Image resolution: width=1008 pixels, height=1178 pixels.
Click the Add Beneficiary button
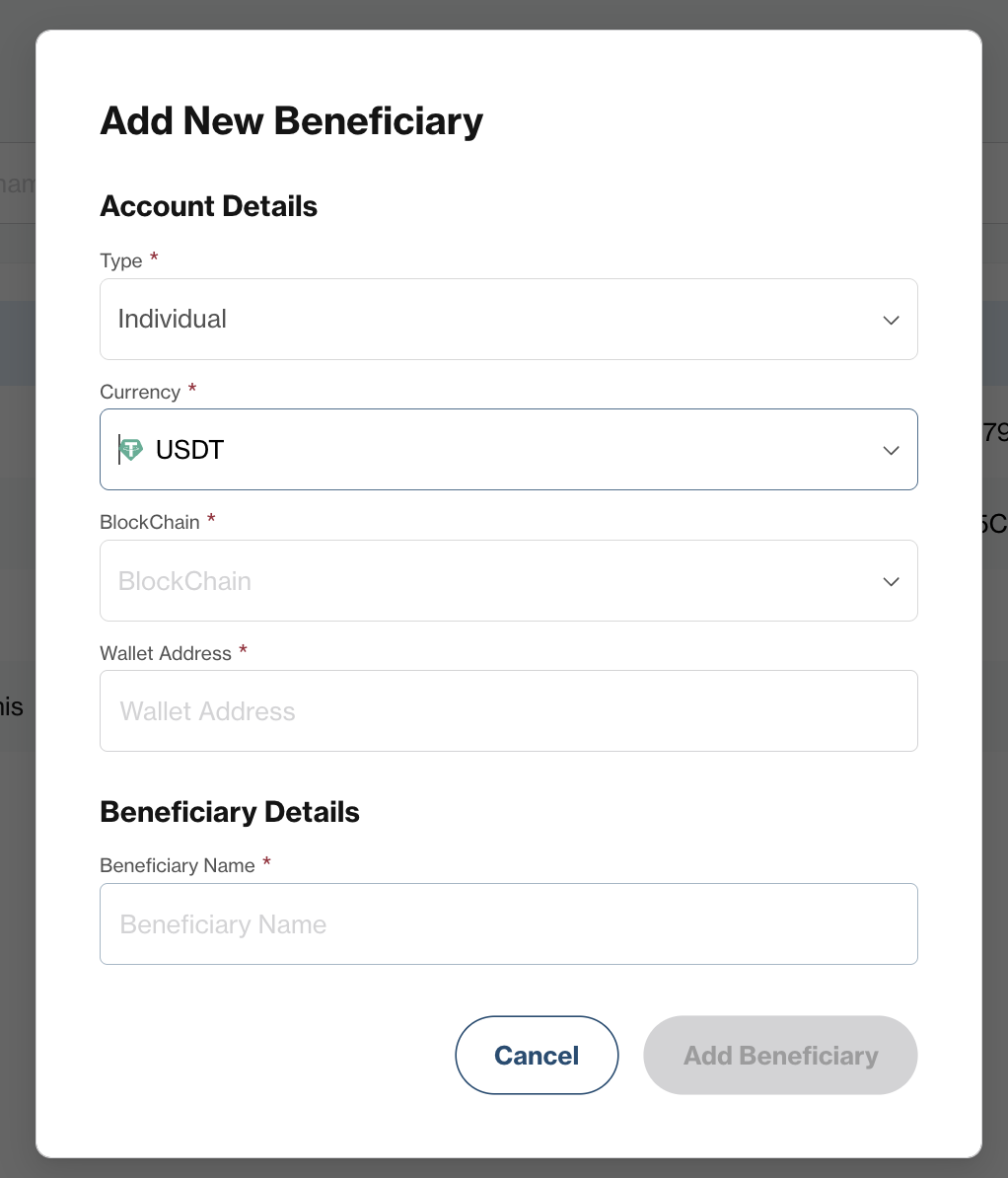point(780,1055)
